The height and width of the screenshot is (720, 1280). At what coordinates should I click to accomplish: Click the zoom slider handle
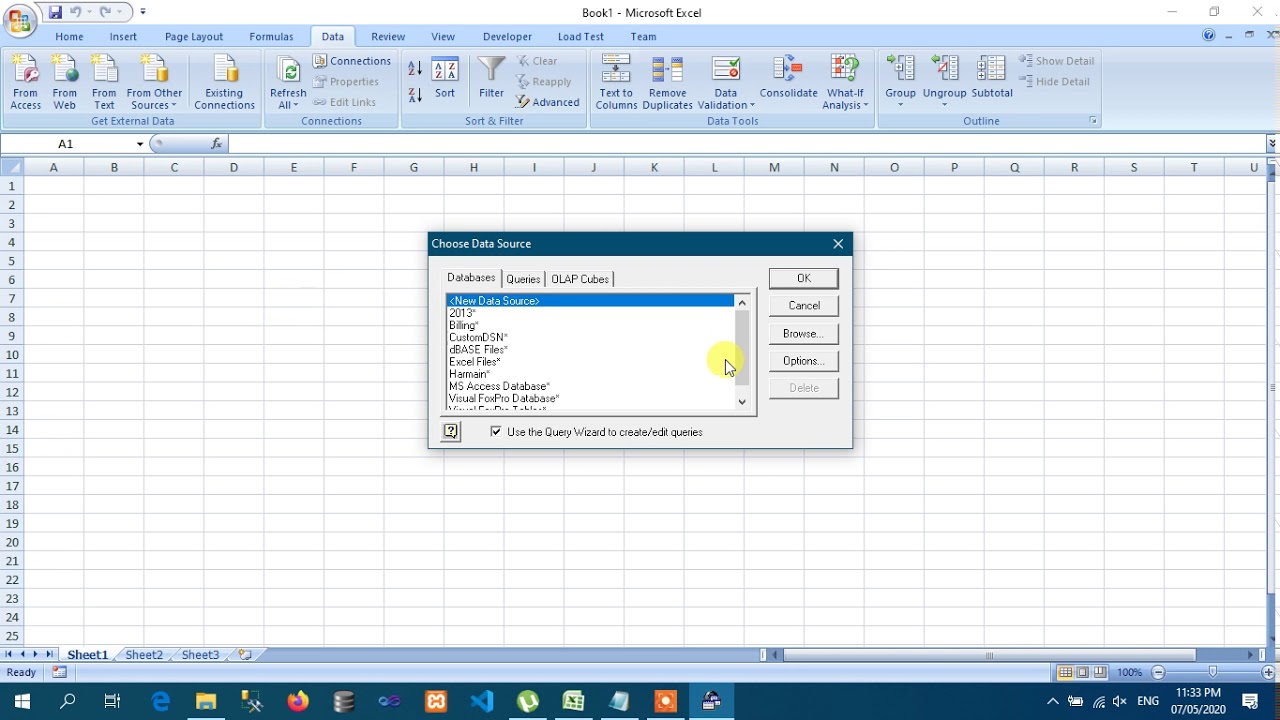(1213, 673)
